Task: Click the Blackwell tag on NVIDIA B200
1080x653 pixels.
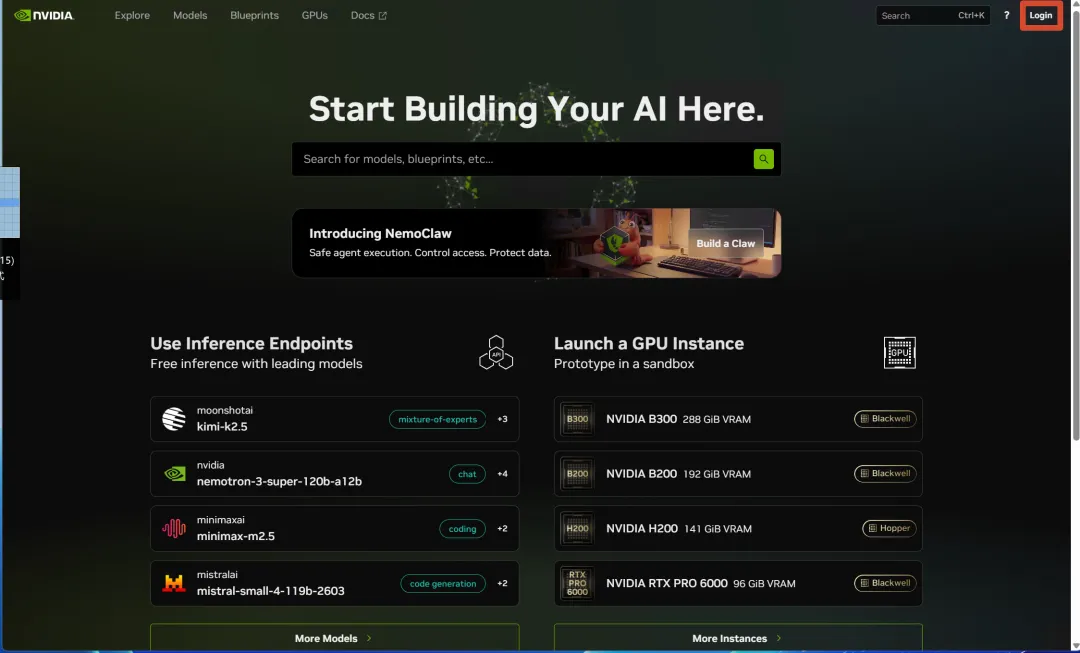Action: (x=885, y=473)
